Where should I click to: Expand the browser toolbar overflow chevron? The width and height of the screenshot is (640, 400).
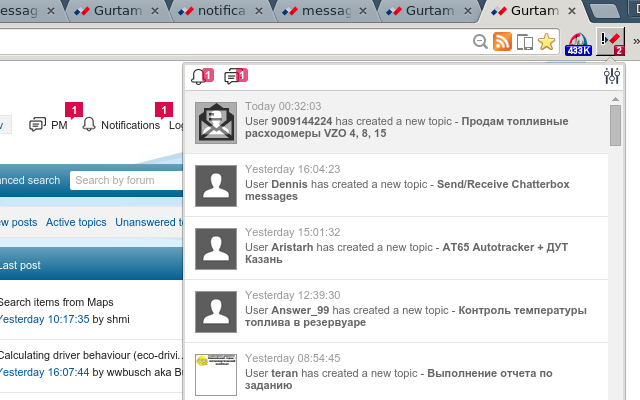(634, 42)
